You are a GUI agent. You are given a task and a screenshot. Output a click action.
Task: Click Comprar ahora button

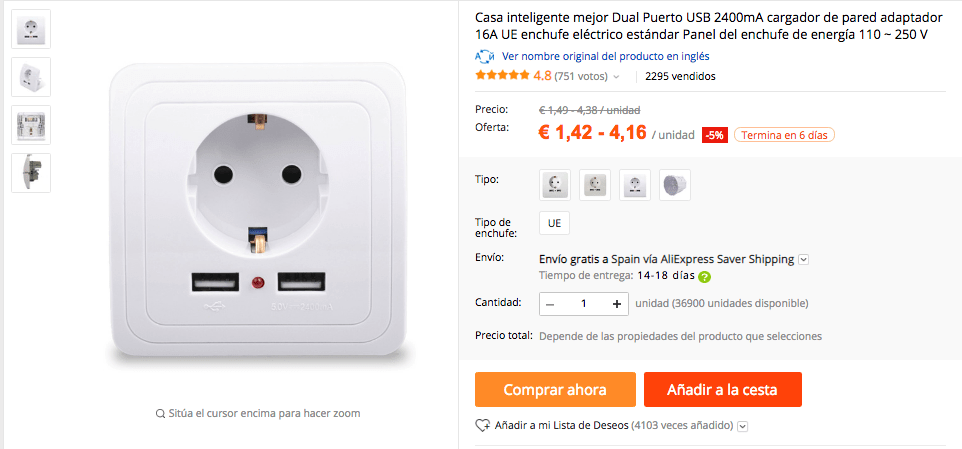[x=555, y=390]
